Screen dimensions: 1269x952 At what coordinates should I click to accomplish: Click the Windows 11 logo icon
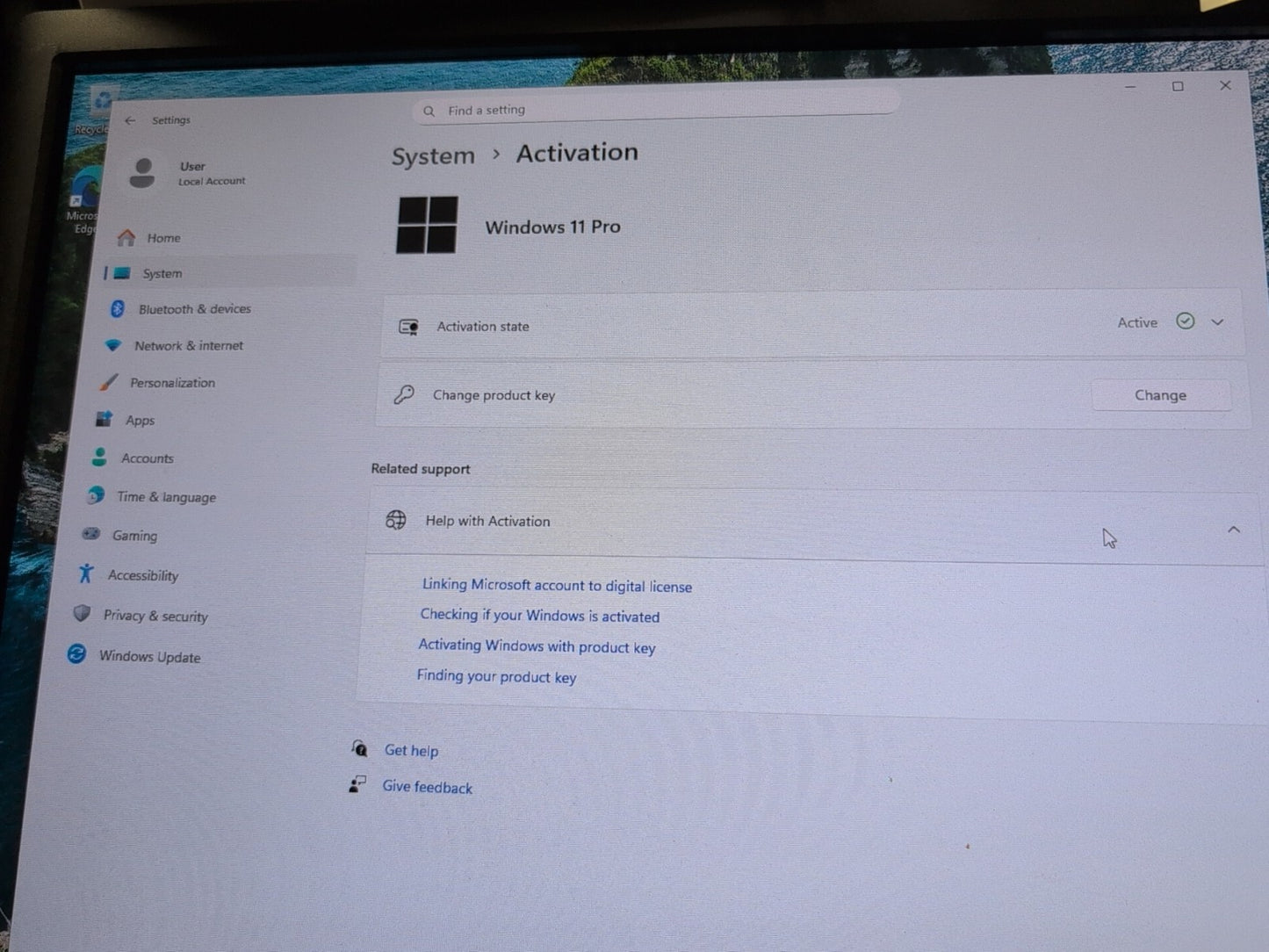pos(427,225)
